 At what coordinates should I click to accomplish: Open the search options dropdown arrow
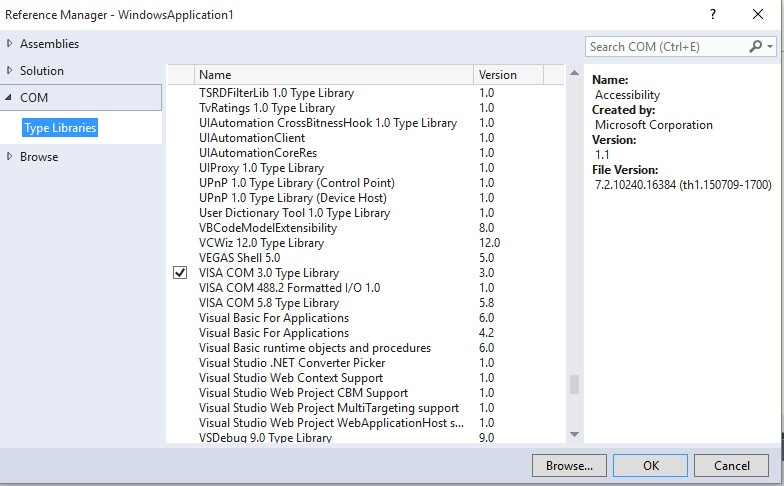(770, 46)
